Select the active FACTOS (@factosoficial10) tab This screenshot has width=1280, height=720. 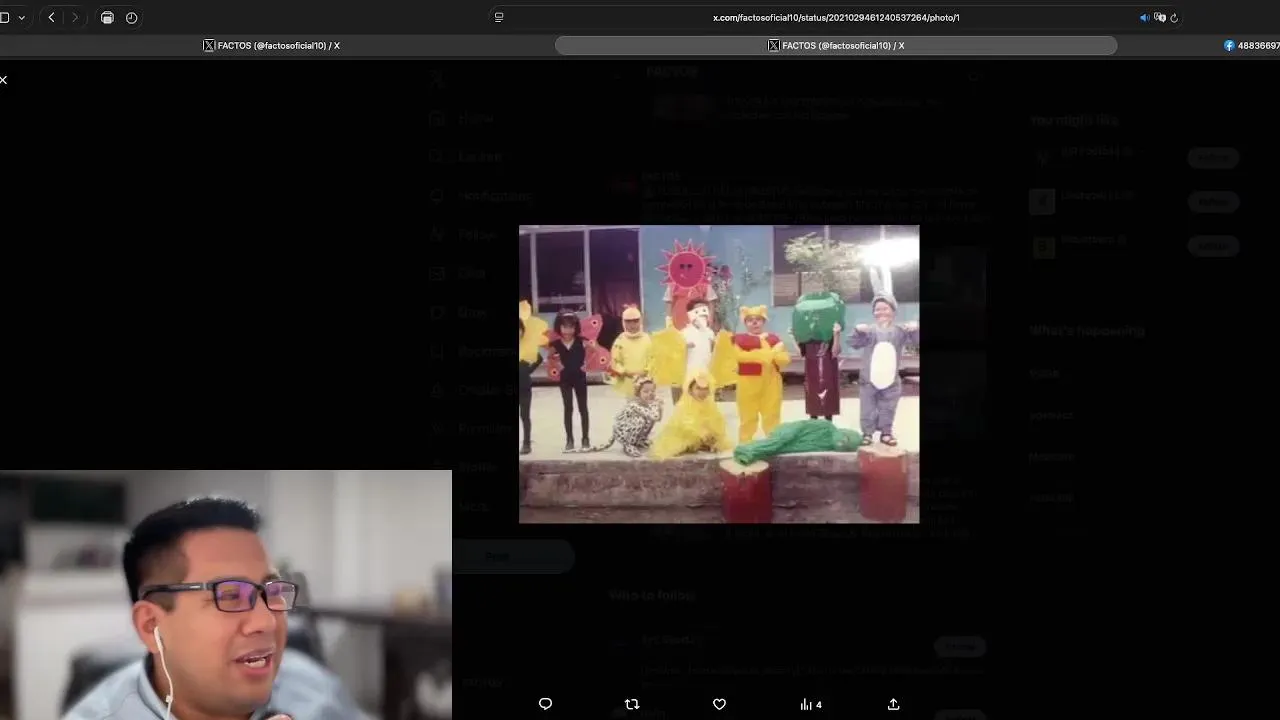click(x=836, y=45)
